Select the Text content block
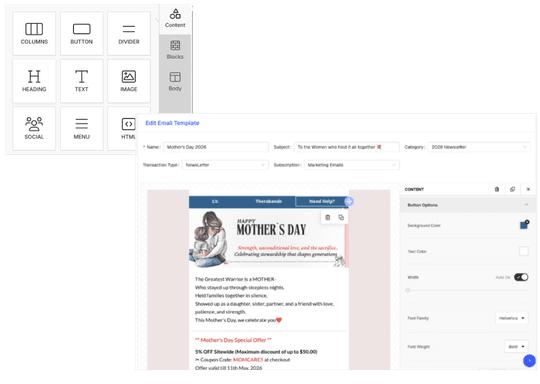Viewport: 540px width, 384px height. tap(82, 81)
